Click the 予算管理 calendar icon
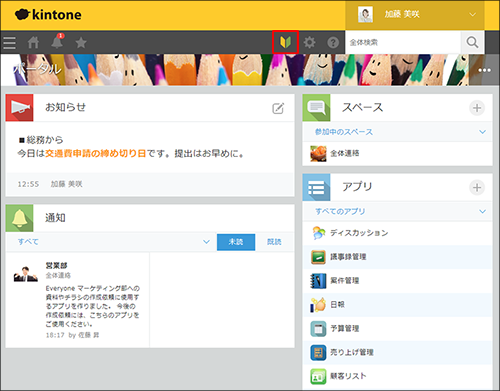 [x=318, y=329]
